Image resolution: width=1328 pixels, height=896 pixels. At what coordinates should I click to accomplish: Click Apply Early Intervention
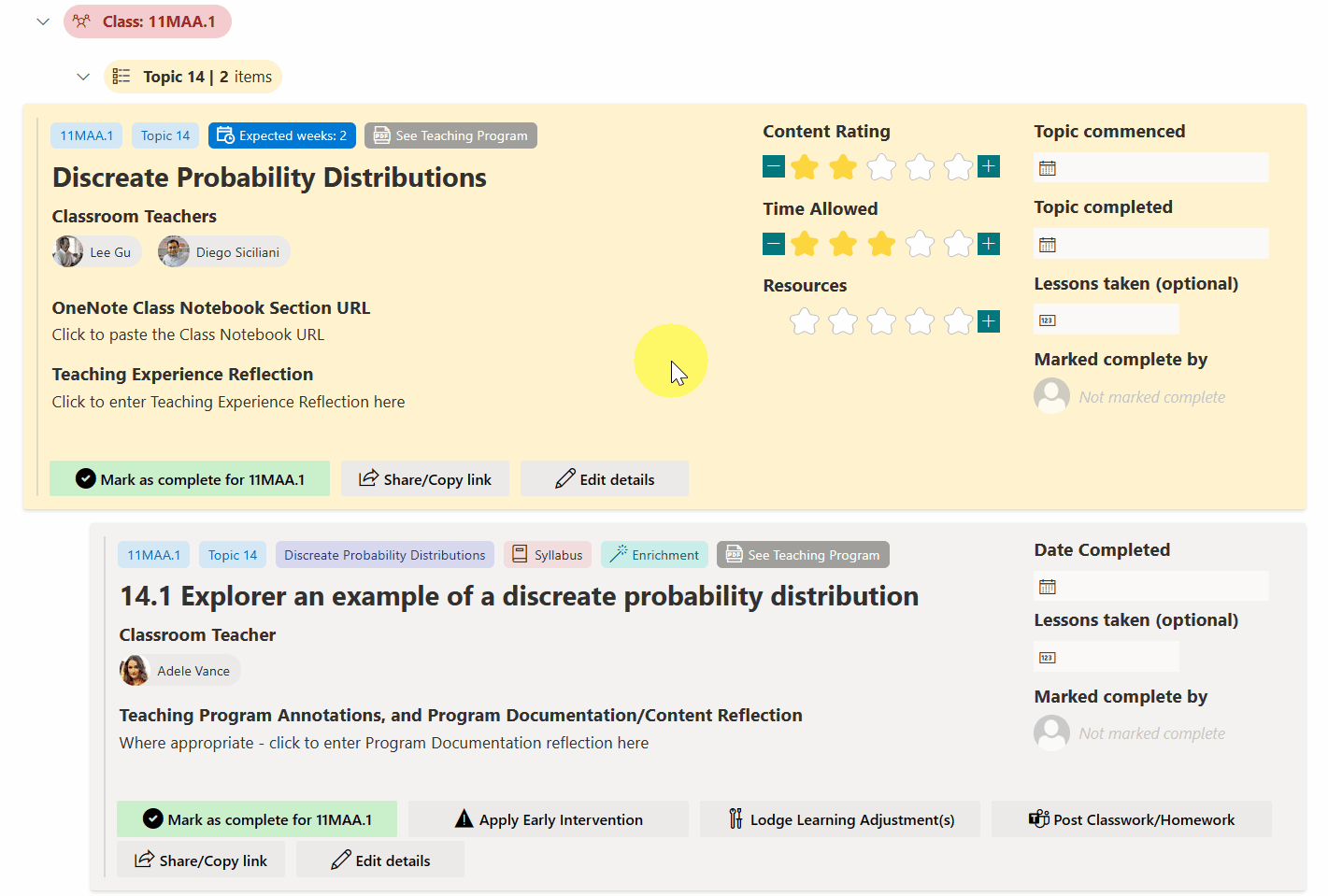pyautogui.click(x=549, y=818)
